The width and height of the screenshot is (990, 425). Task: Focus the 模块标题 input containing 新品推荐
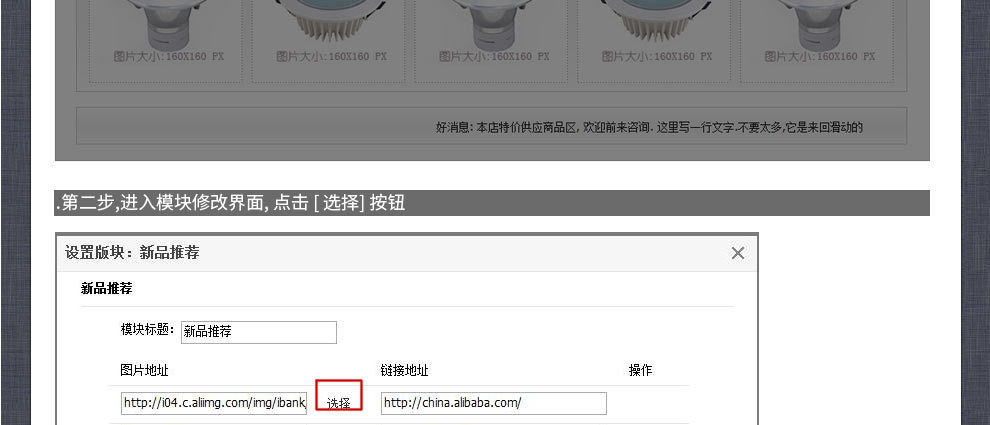[259, 332]
